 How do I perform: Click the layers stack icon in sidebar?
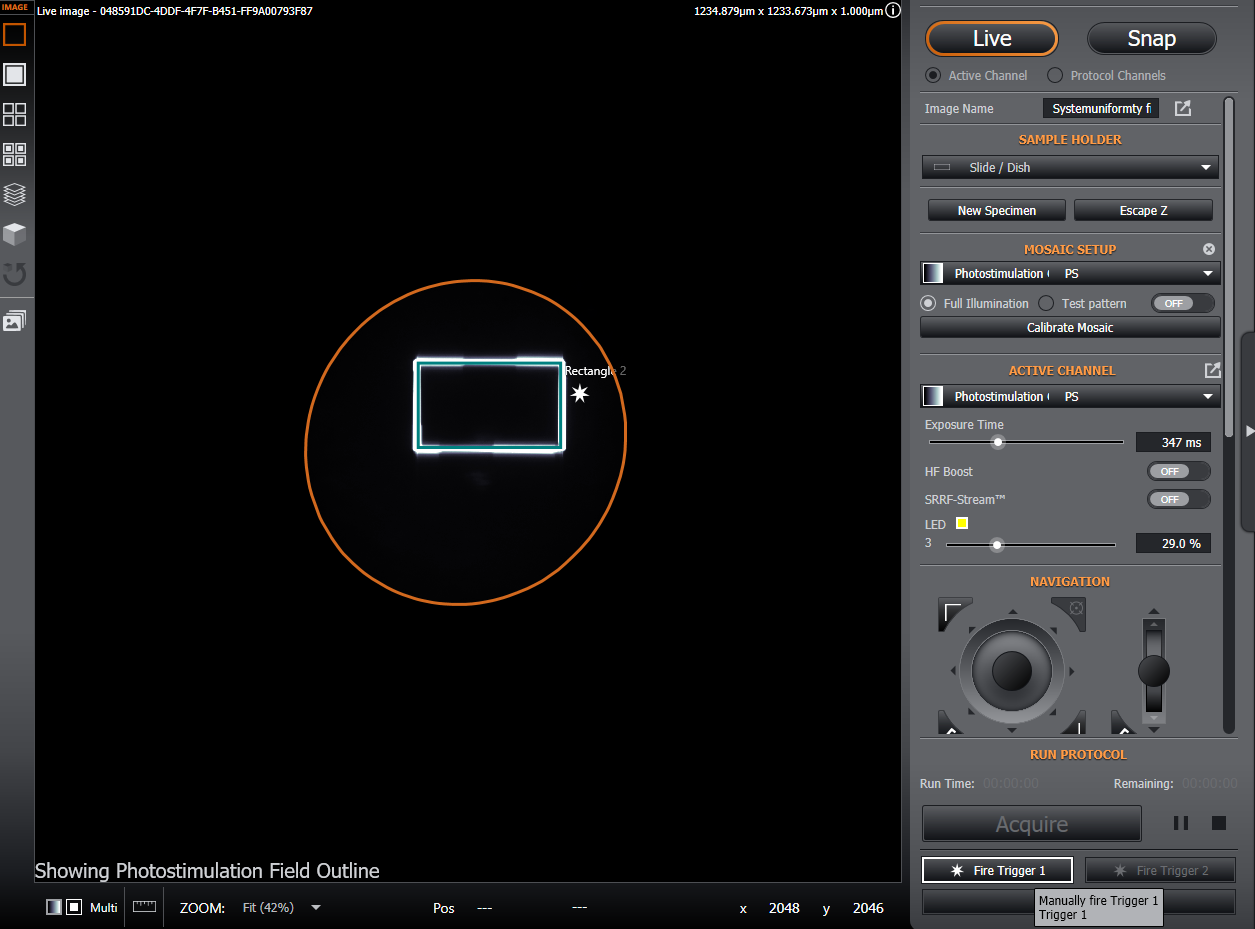(14, 194)
